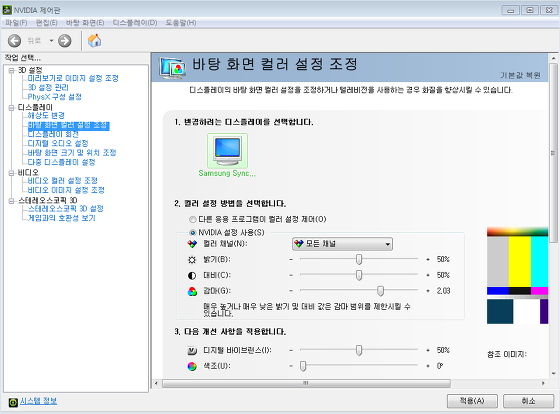
Task: Click the Forward navigation arrow icon
Action: (x=65, y=41)
